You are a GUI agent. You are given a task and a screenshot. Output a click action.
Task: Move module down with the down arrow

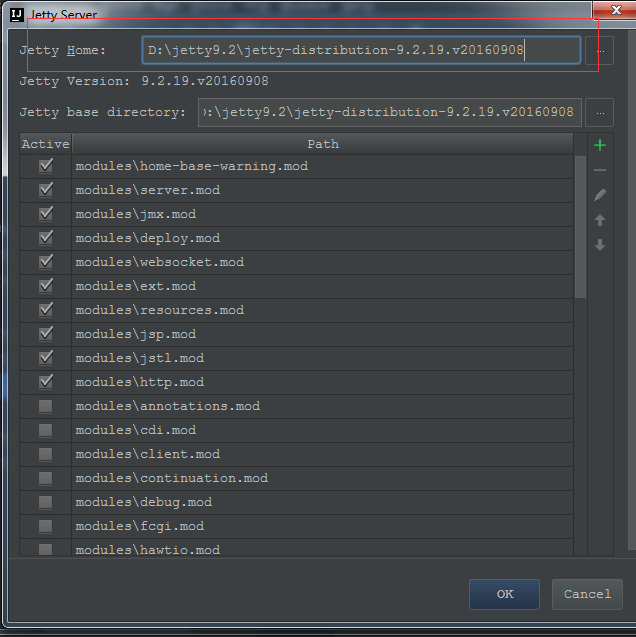[600, 245]
